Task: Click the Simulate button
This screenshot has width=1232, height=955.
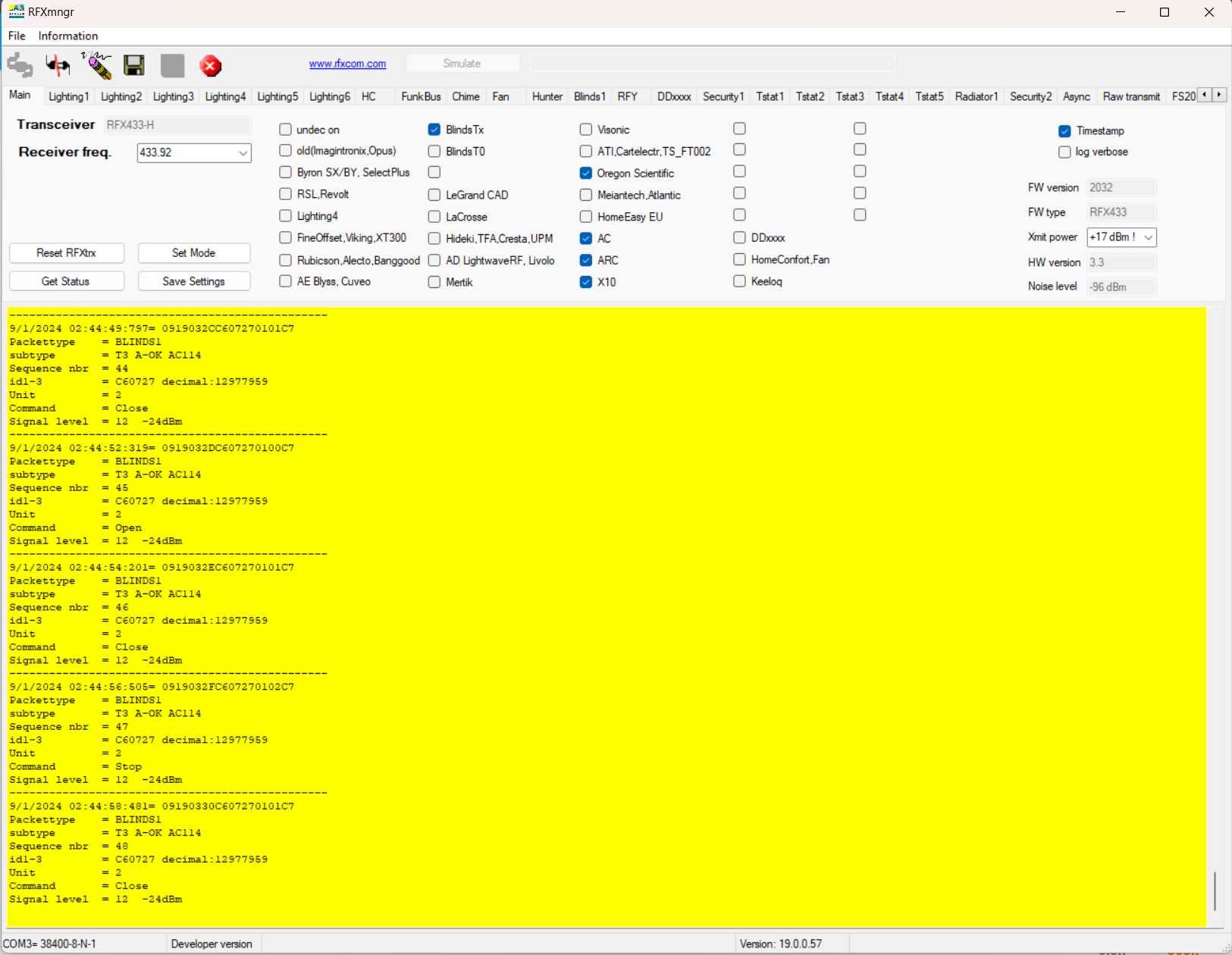Action: (x=462, y=63)
